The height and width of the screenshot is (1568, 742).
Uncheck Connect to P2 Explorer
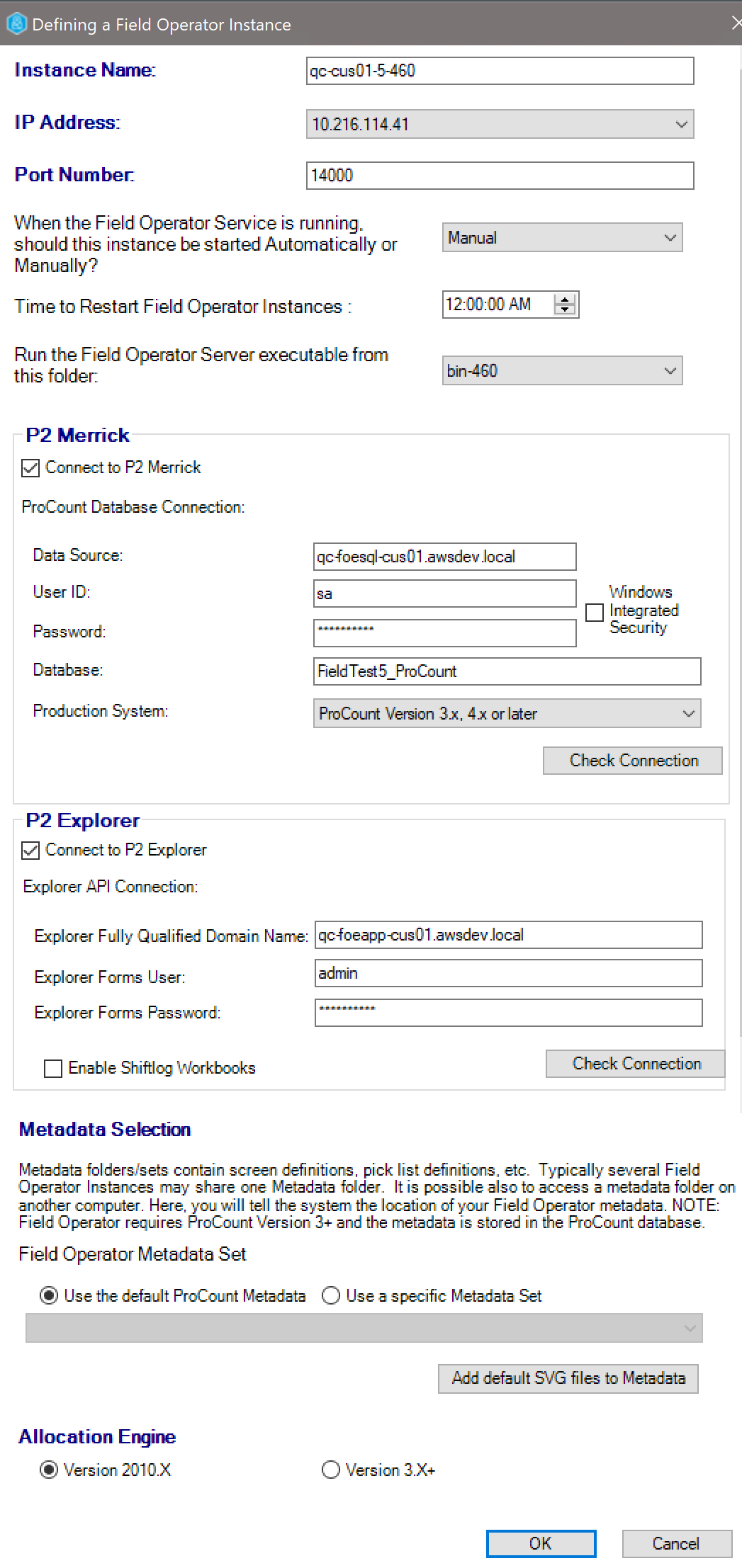pyautogui.click(x=30, y=851)
